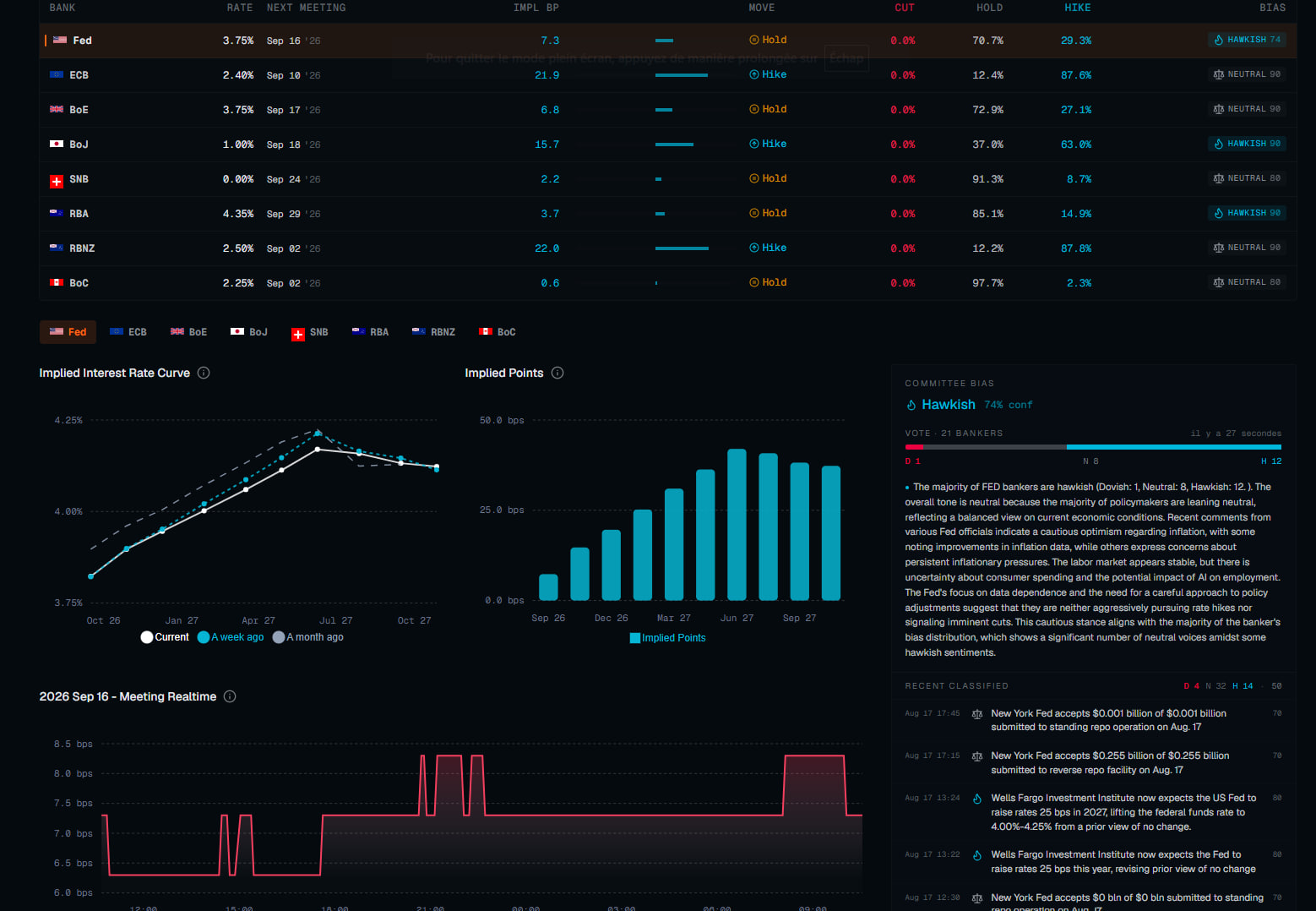Sort table by HIKE column header
Image resolution: width=1316 pixels, height=911 pixels.
[1077, 8]
